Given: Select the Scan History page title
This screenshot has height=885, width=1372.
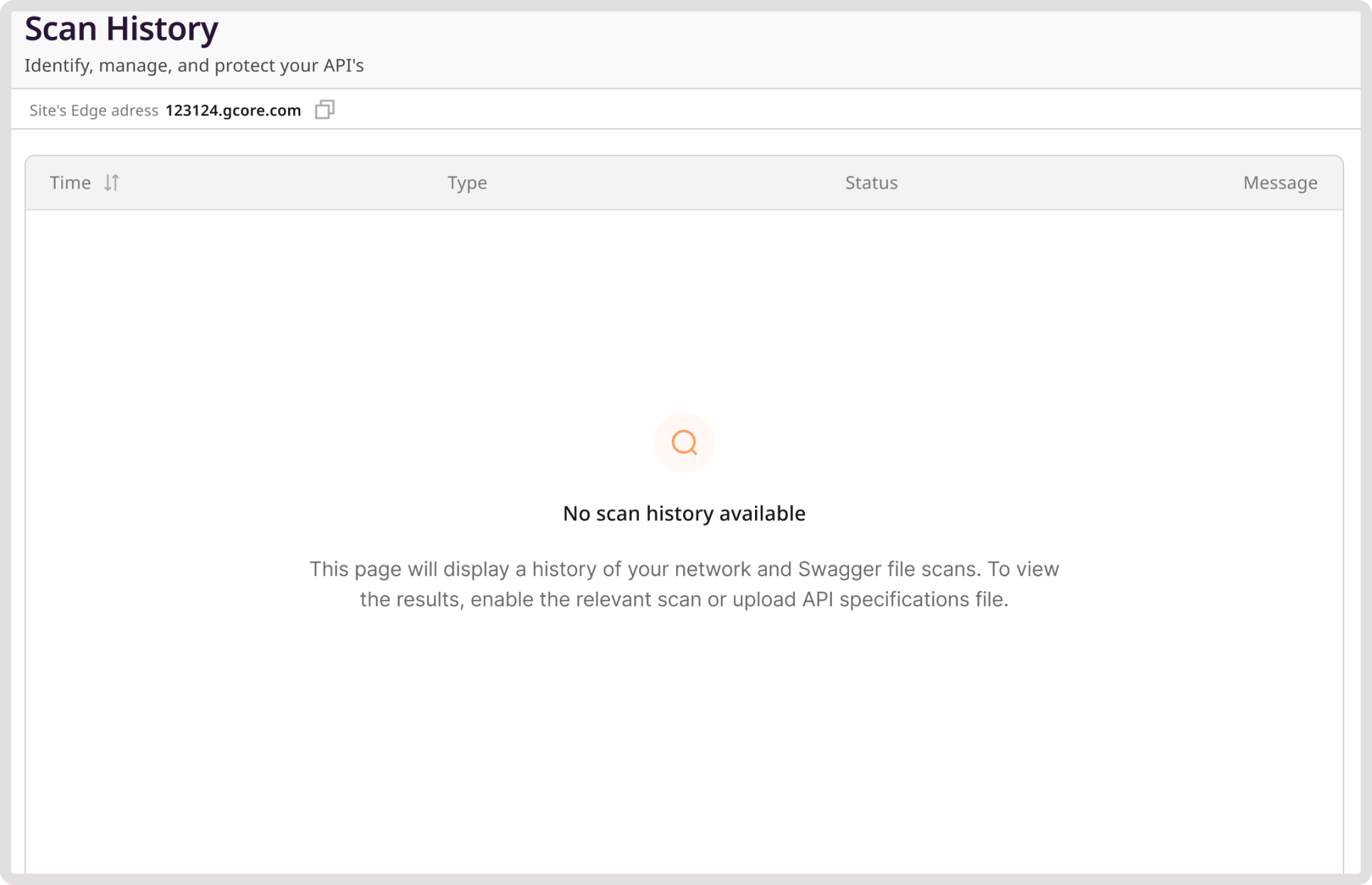Looking at the screenshot, I should pos(121,29).
